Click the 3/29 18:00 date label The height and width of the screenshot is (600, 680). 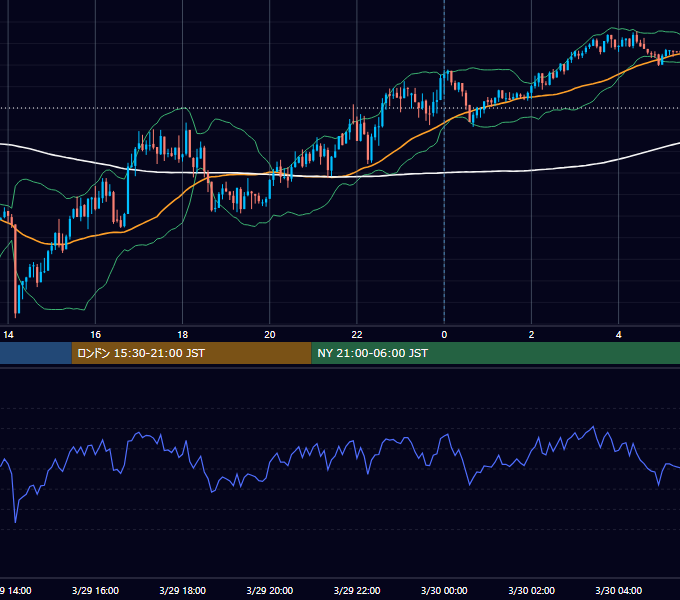point(183,590)
